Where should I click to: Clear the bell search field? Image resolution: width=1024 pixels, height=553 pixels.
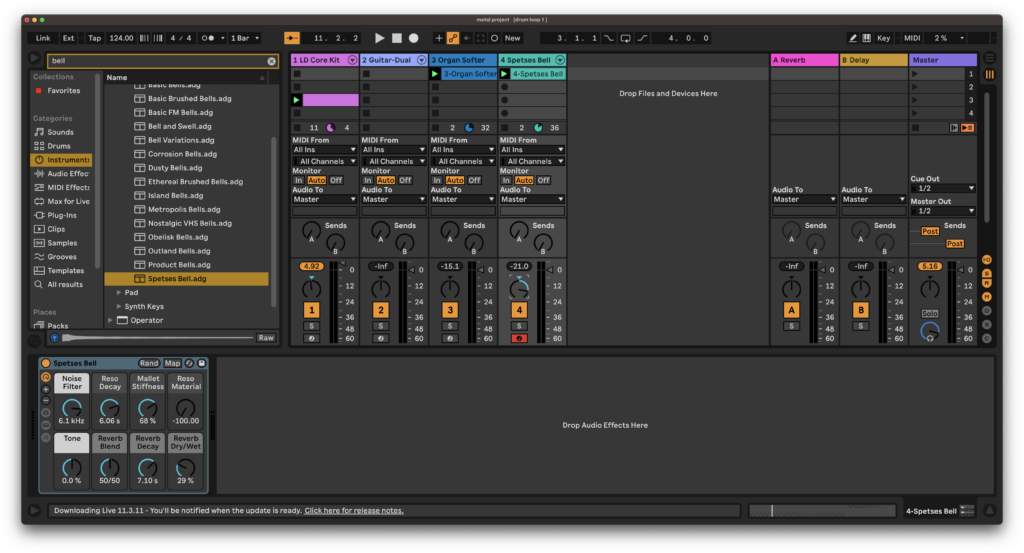(271, 61)
